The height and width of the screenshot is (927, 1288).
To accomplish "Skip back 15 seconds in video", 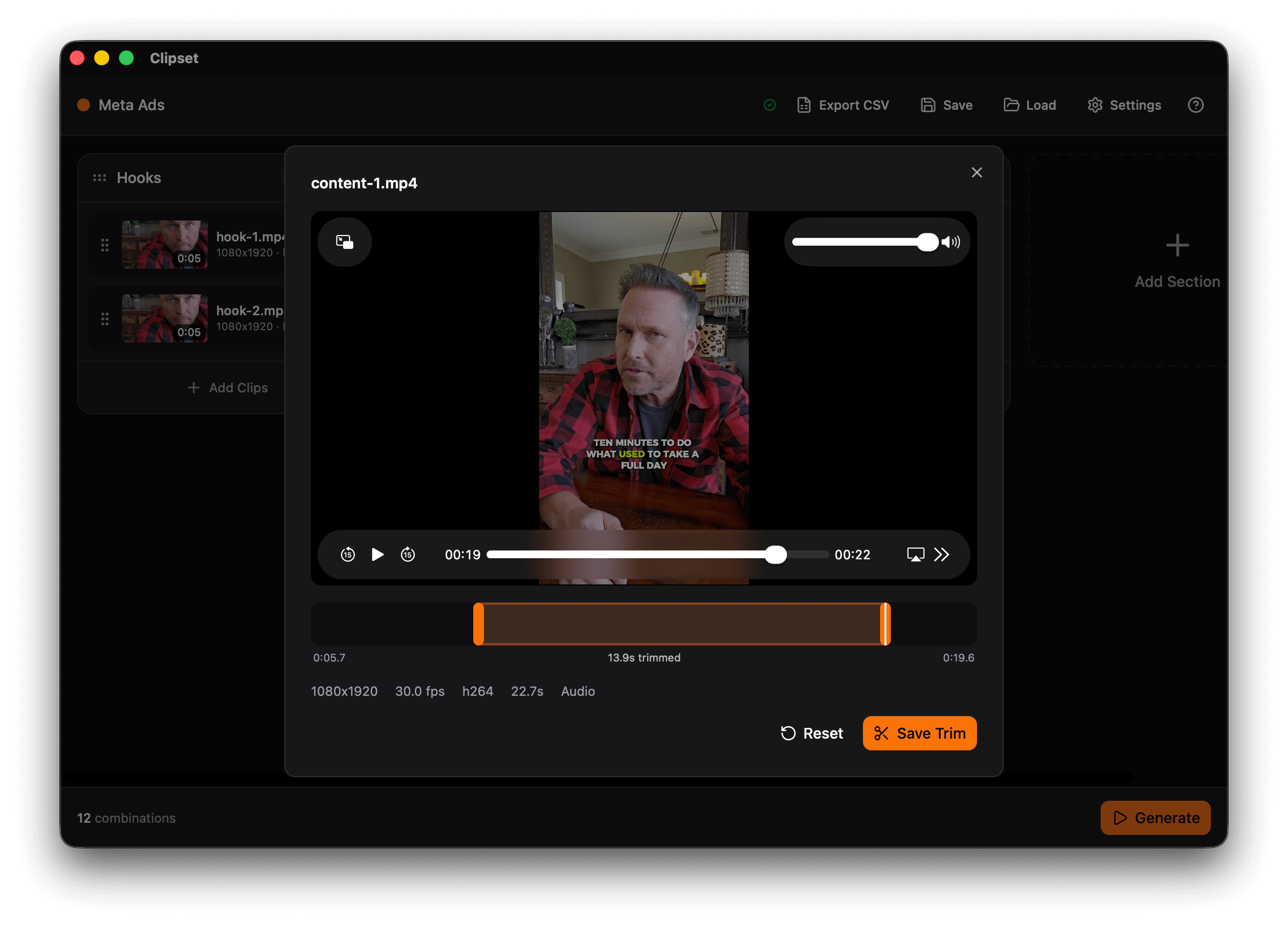I will [347, 554].
